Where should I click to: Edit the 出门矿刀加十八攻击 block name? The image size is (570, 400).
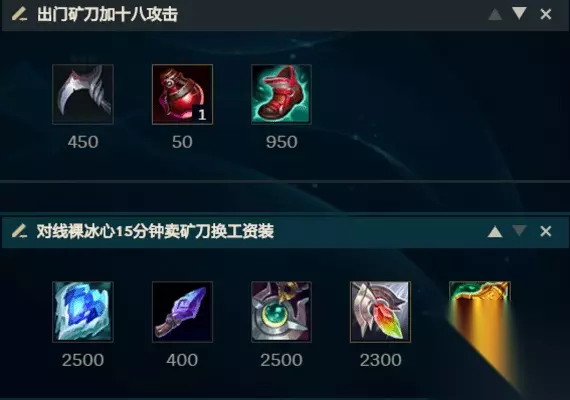(x=19, y=14)
